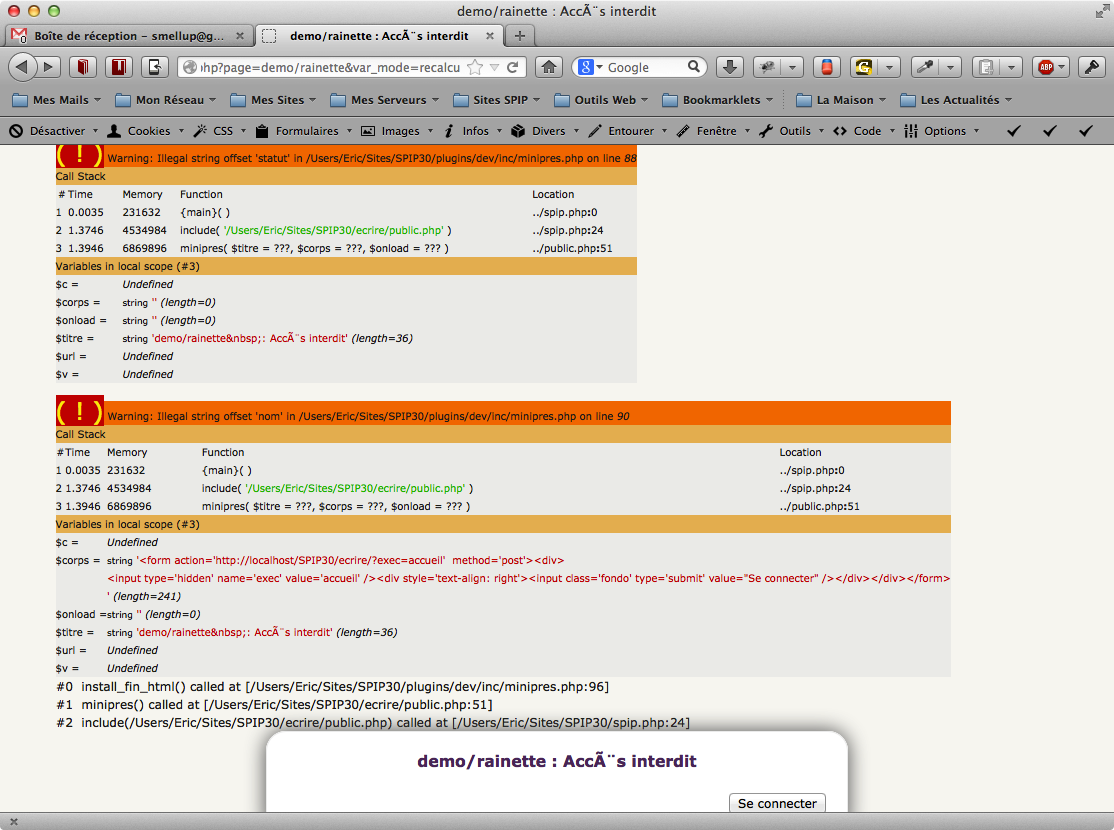Click the first checkmark validation icon
The width and height of the screenshot is (1114, 830).
[1014, 131]
